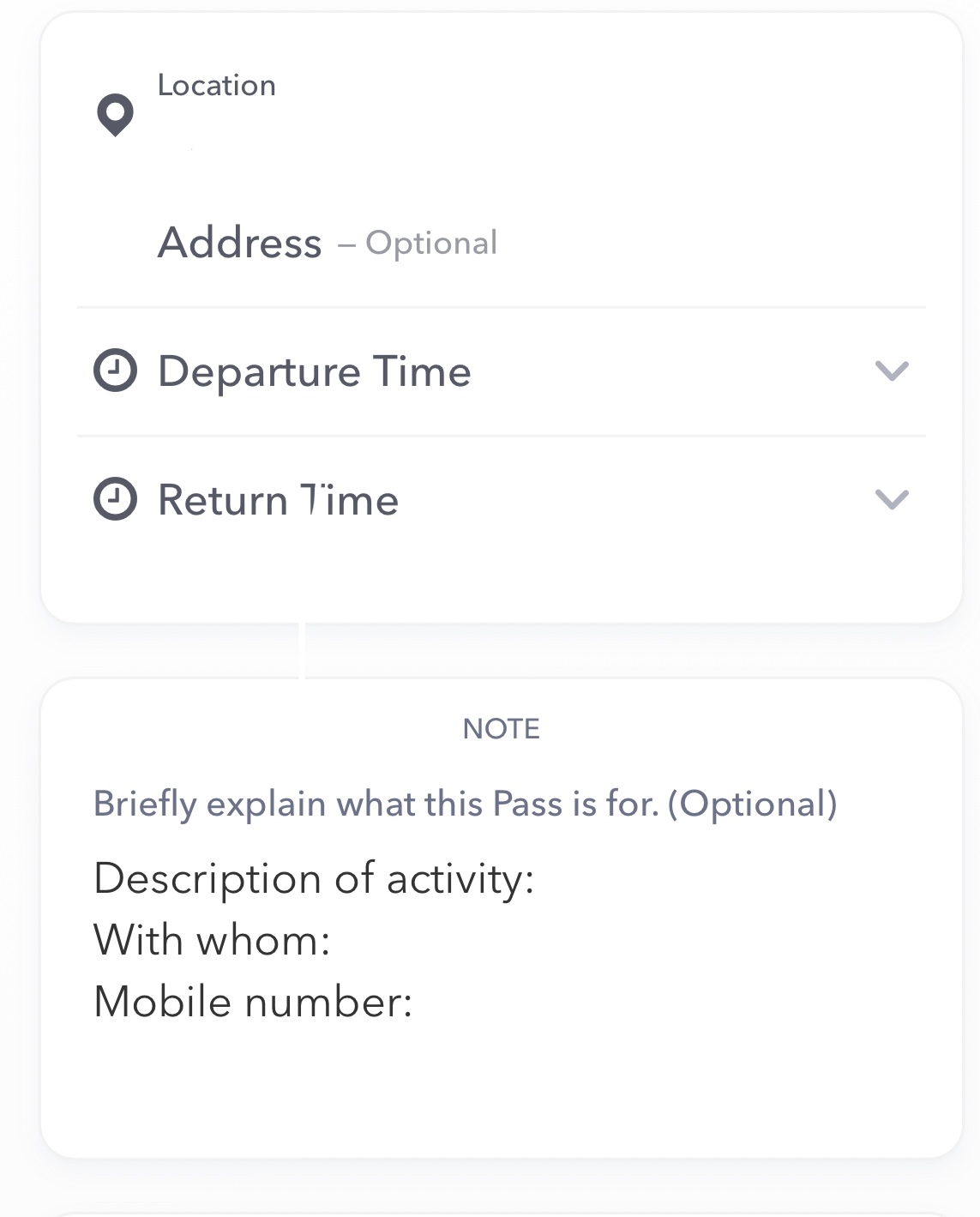
Task: Tap the Location field label
Action: 217,86
